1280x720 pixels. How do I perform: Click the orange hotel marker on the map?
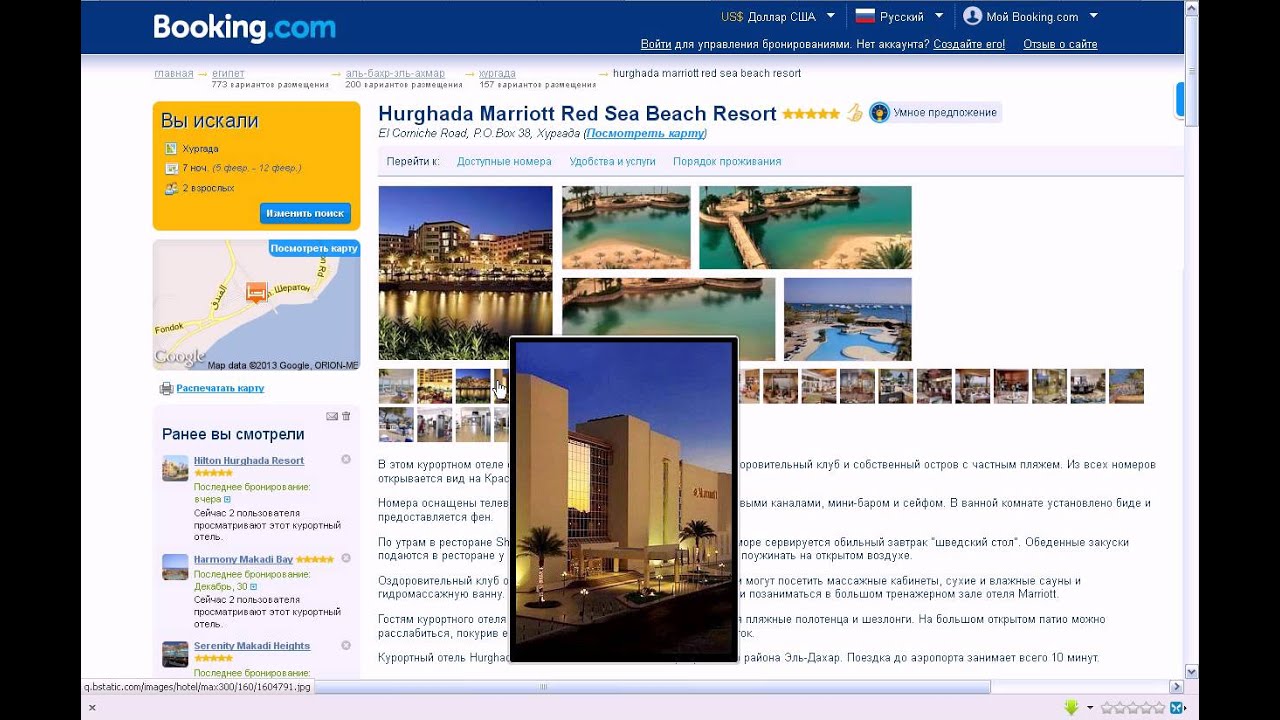(x=256, y=292)
